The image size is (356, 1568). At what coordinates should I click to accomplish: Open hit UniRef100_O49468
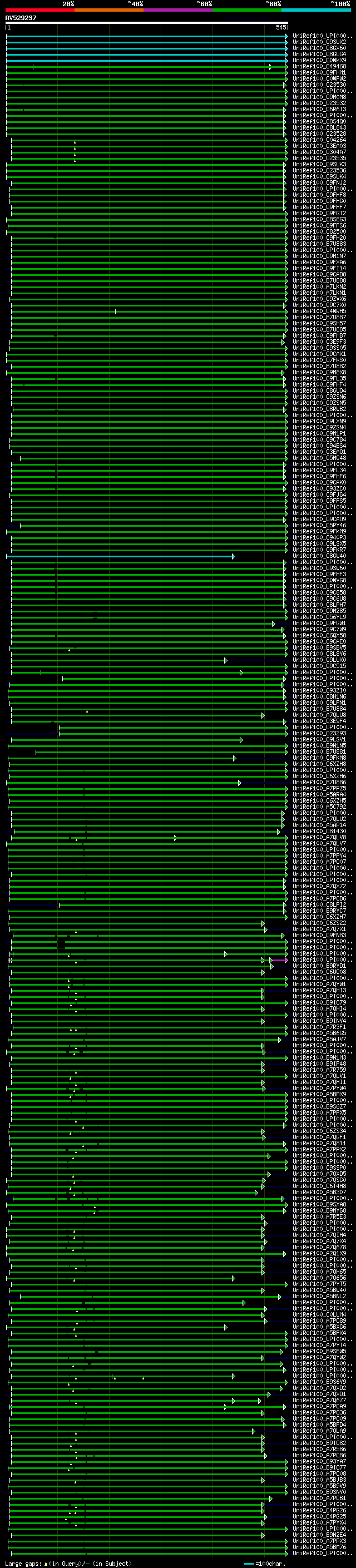click(x=319, y=66)
